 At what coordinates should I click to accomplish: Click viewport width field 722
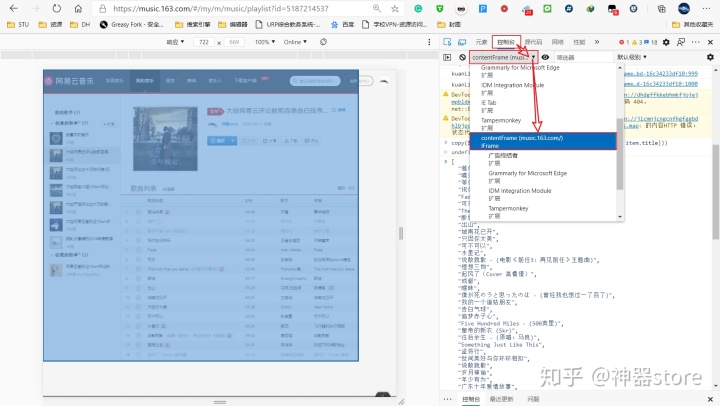click(x=204, y=42)
